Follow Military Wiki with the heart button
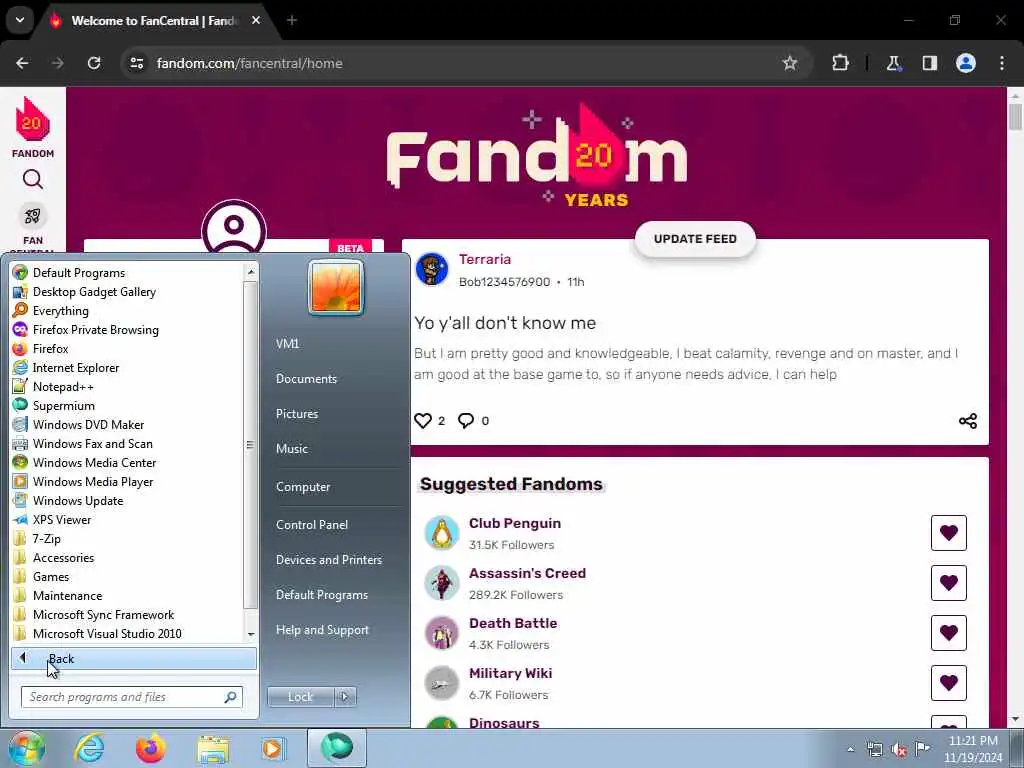This screenshot has height=768, width=1024. tap(948, 682)
